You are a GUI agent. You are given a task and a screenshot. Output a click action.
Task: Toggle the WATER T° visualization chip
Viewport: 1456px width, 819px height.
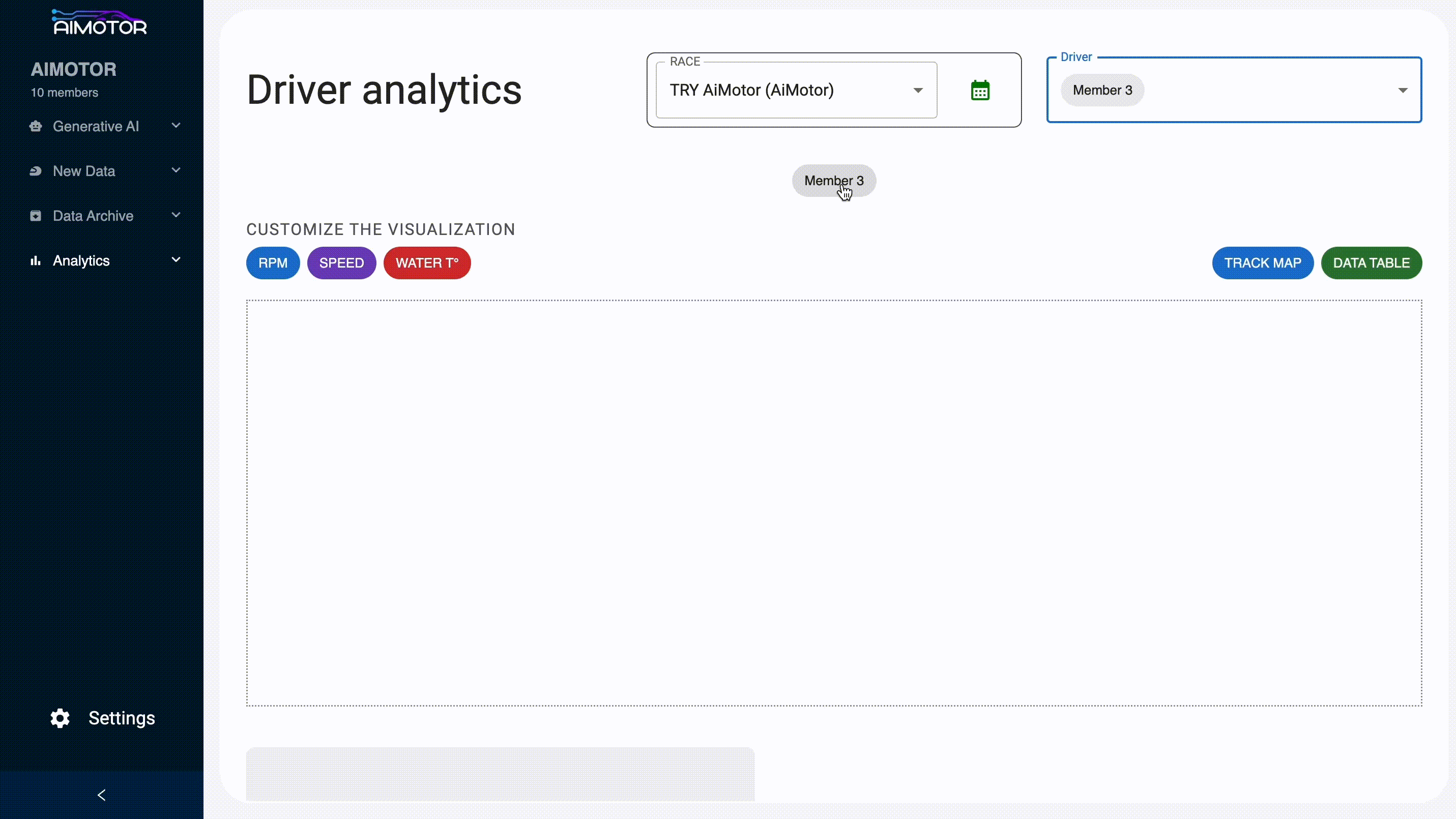(427, 263)
